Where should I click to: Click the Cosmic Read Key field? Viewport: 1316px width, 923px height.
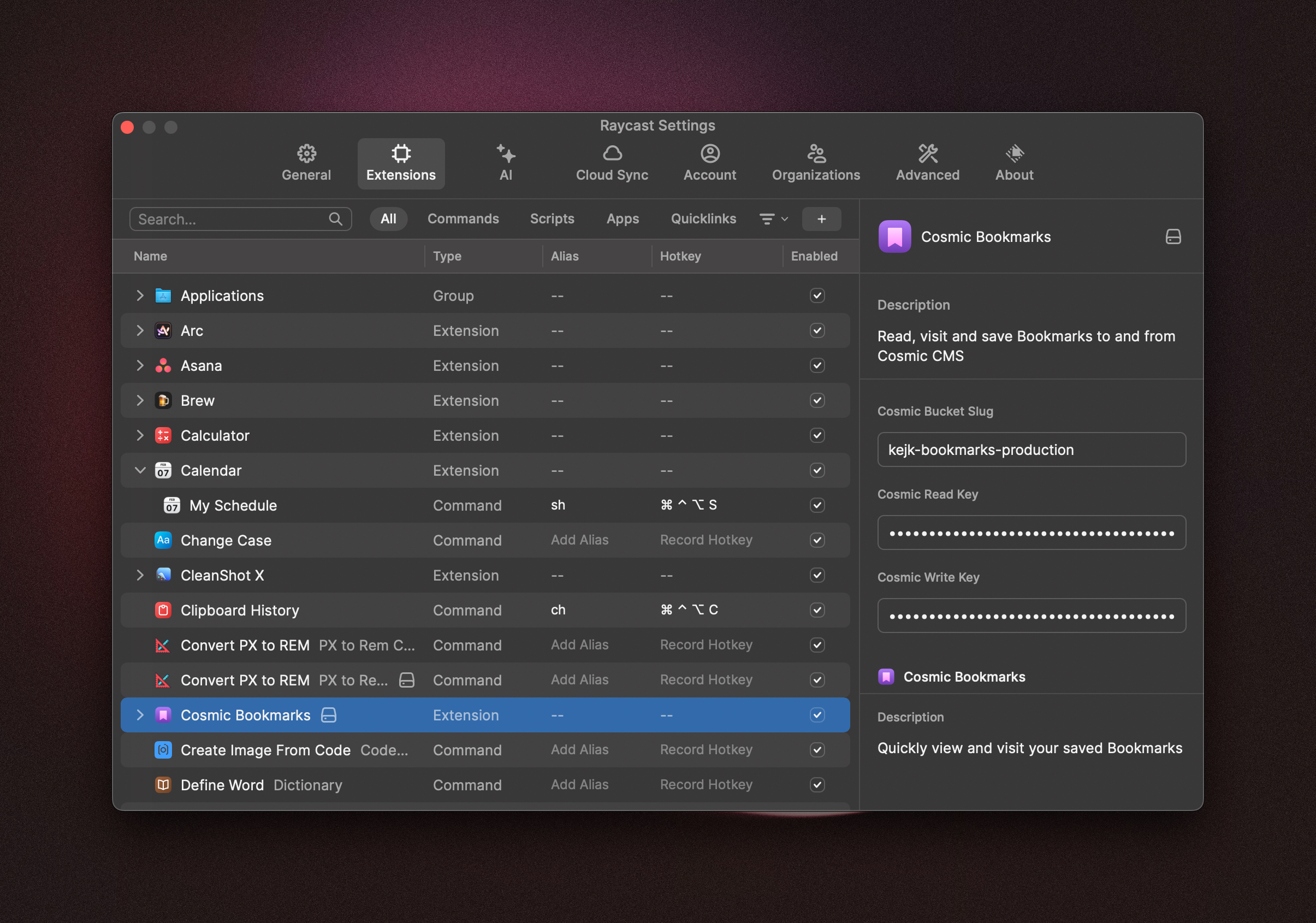(x=1031, y=532)
